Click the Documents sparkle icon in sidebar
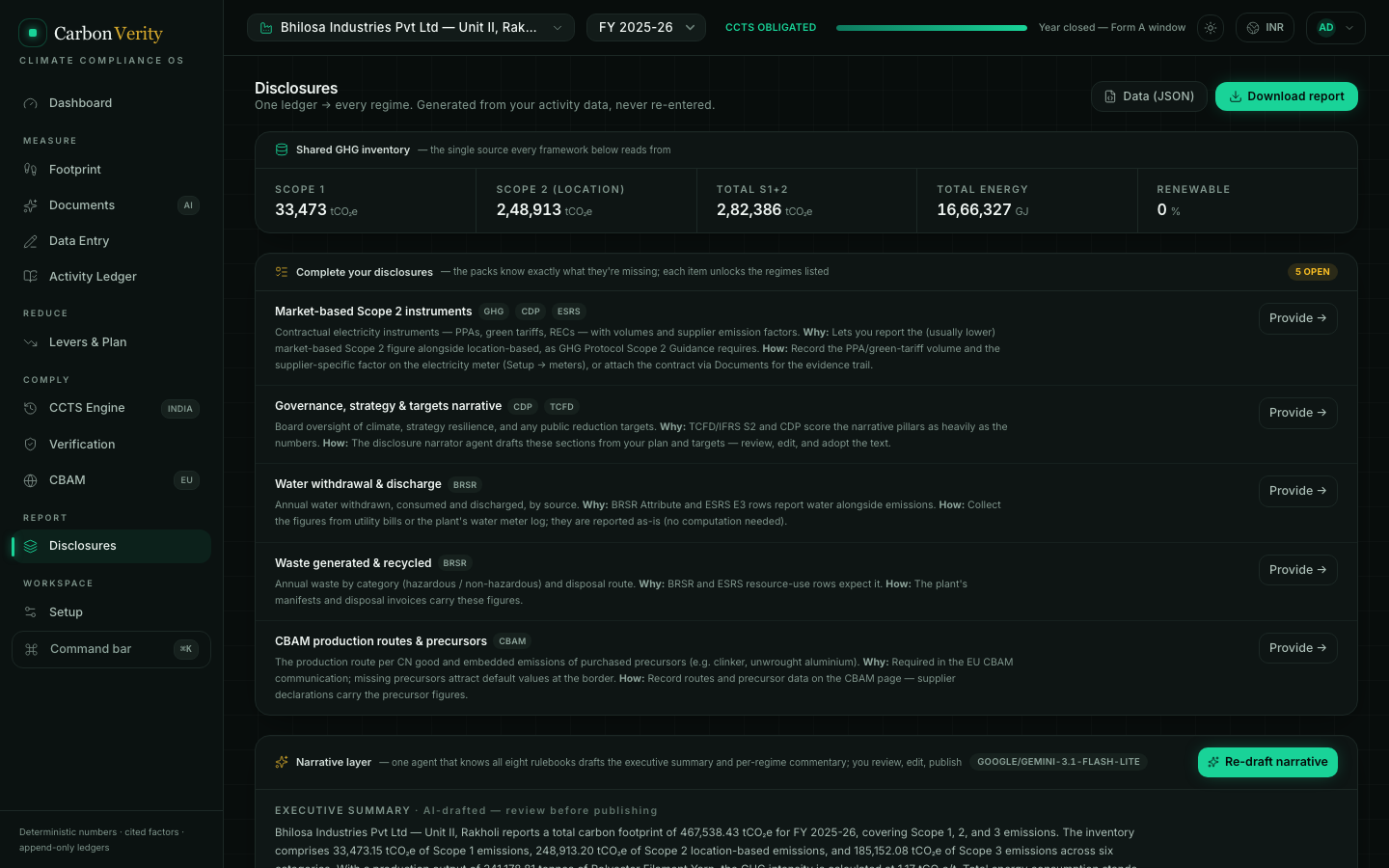Viewport: 1389px width, 868px height. pyautogui.click(x=31, y=205)
